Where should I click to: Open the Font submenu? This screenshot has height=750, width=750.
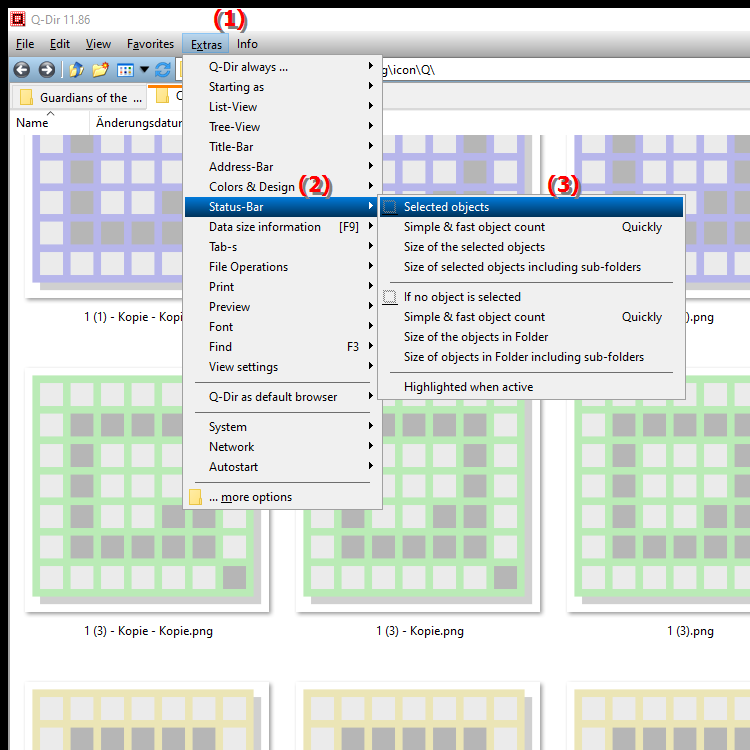tap(283, 327)
